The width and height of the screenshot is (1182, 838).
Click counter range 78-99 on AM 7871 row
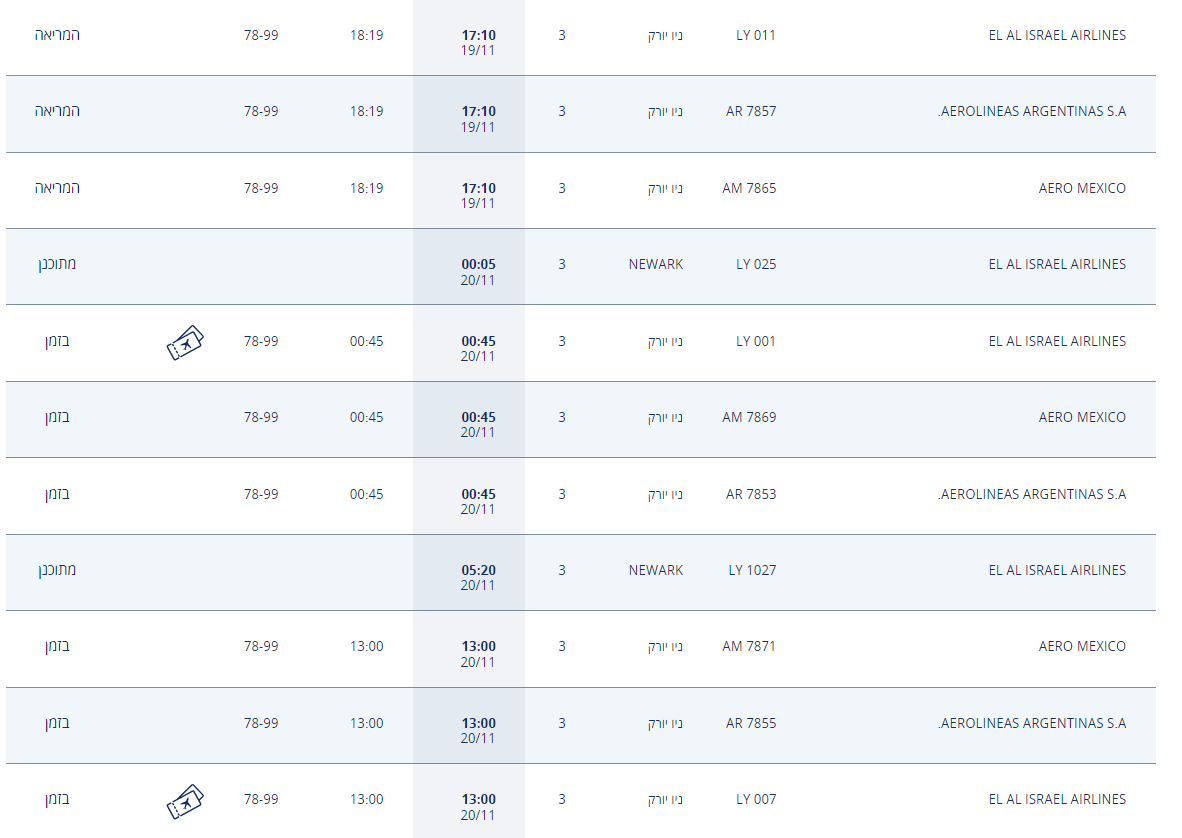(261, 646)
